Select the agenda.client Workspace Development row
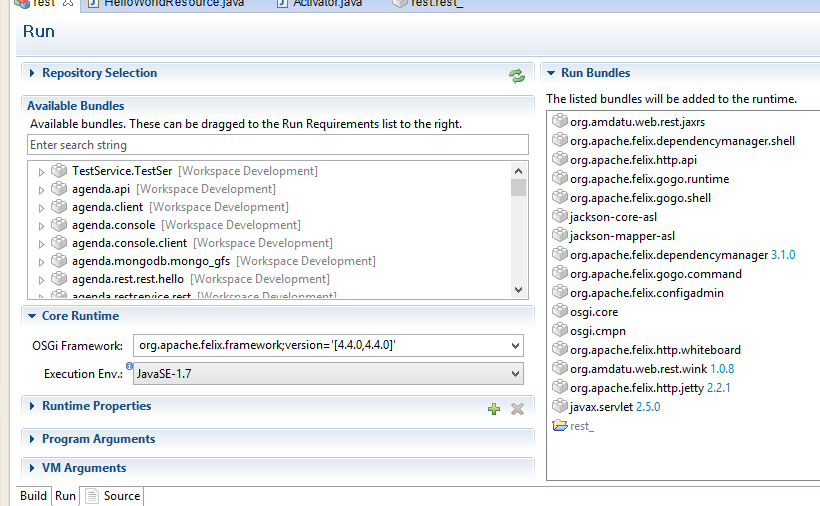820x506 pixels. tap(180, 207)
